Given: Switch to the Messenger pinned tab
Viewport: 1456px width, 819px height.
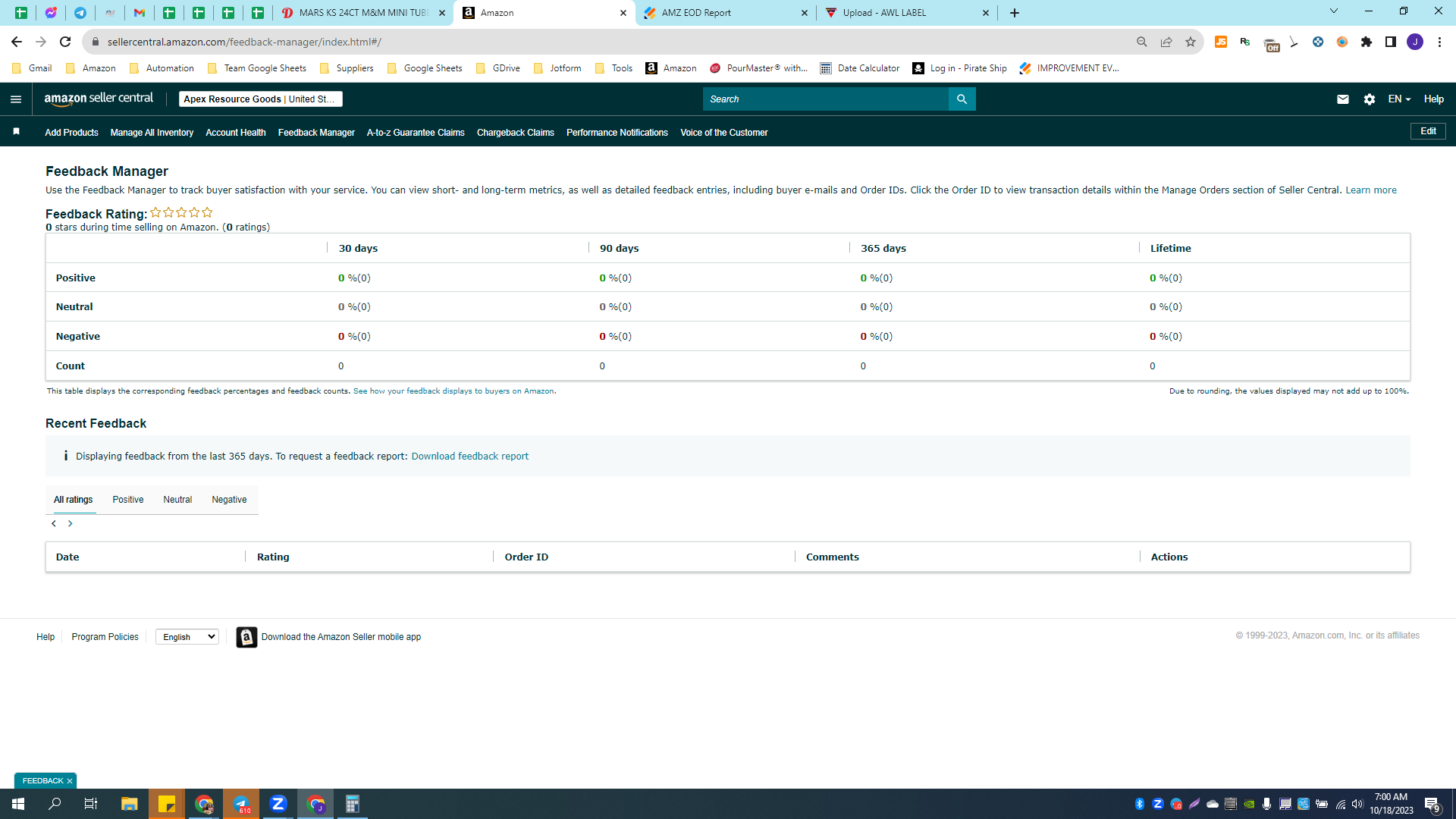Looking at the screenshot, I should coord(51,13).
